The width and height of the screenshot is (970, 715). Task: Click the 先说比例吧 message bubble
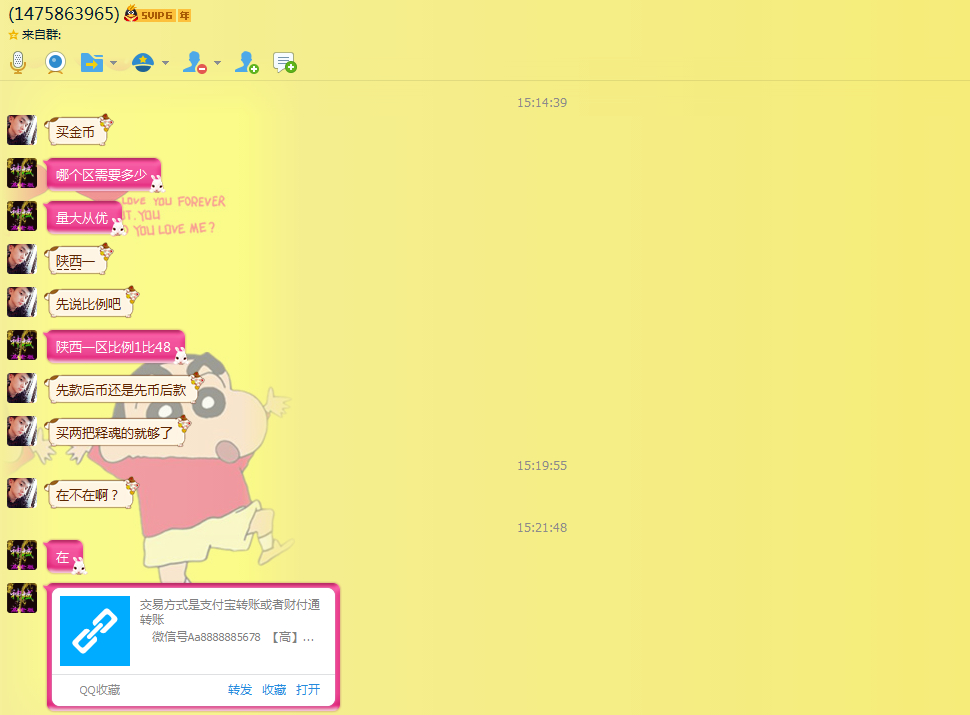coord(92,303)
